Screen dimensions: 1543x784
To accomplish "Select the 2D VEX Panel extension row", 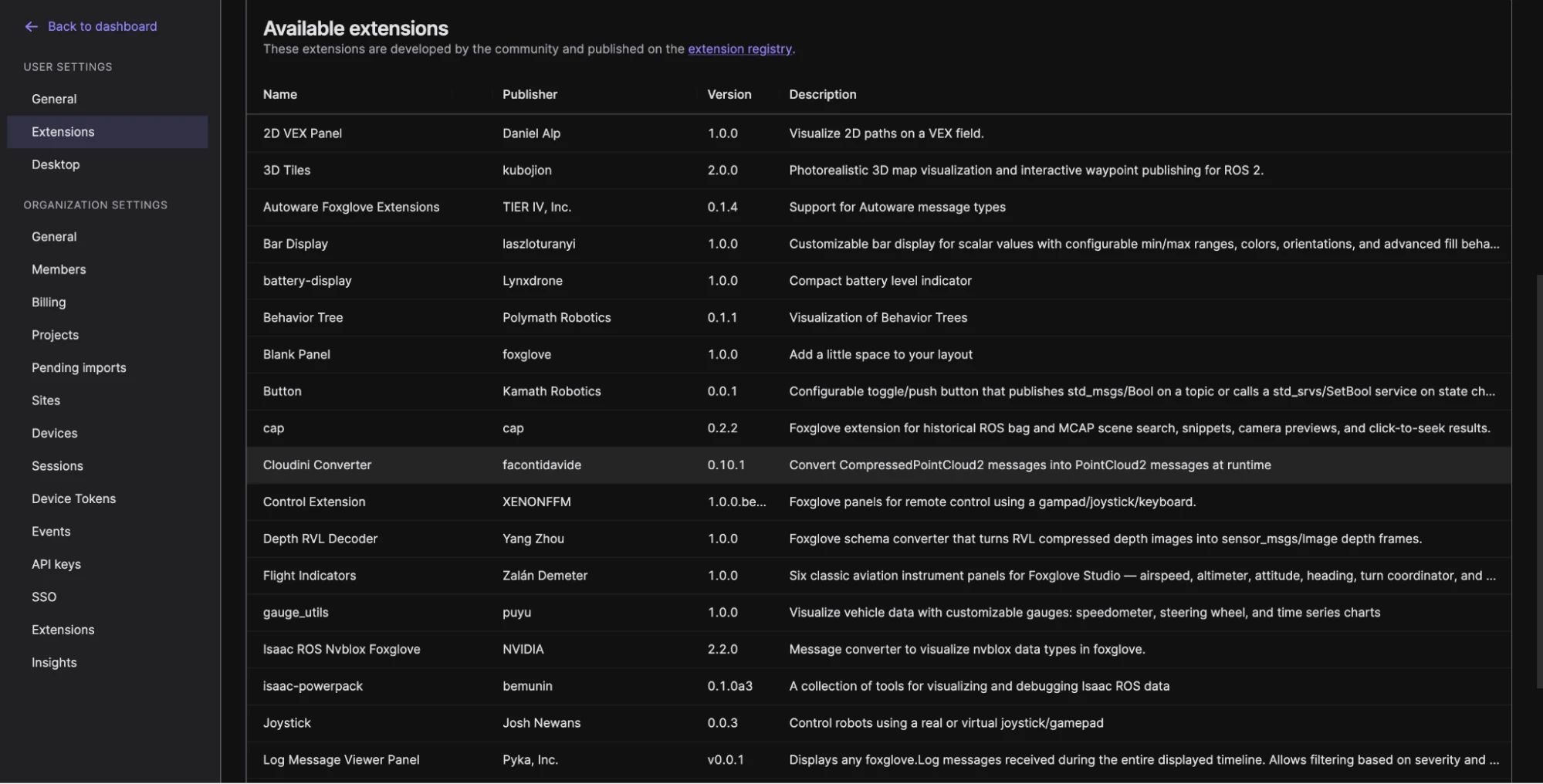I will (878, 133).
